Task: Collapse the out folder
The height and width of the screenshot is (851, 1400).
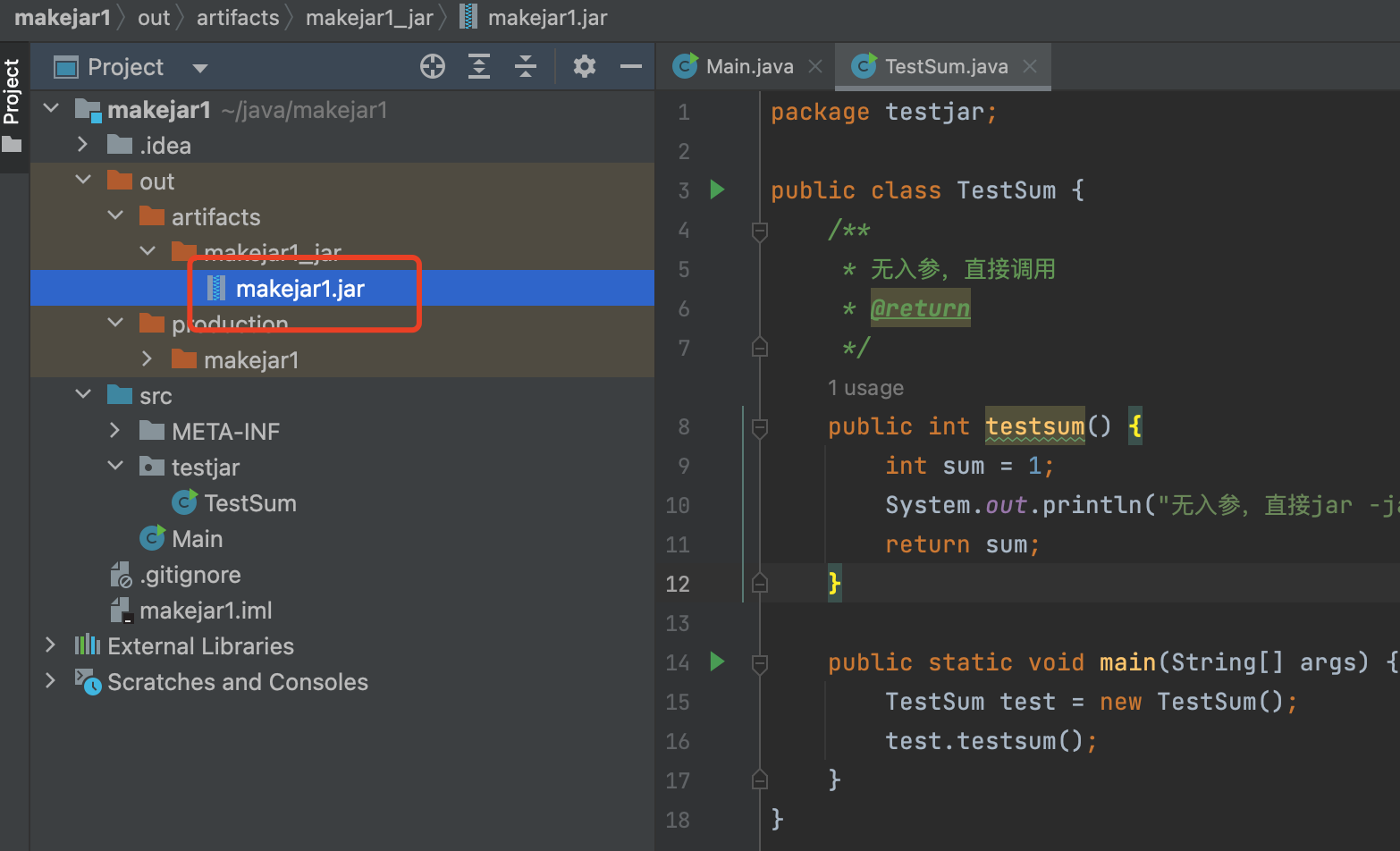Action: [83, 181]
